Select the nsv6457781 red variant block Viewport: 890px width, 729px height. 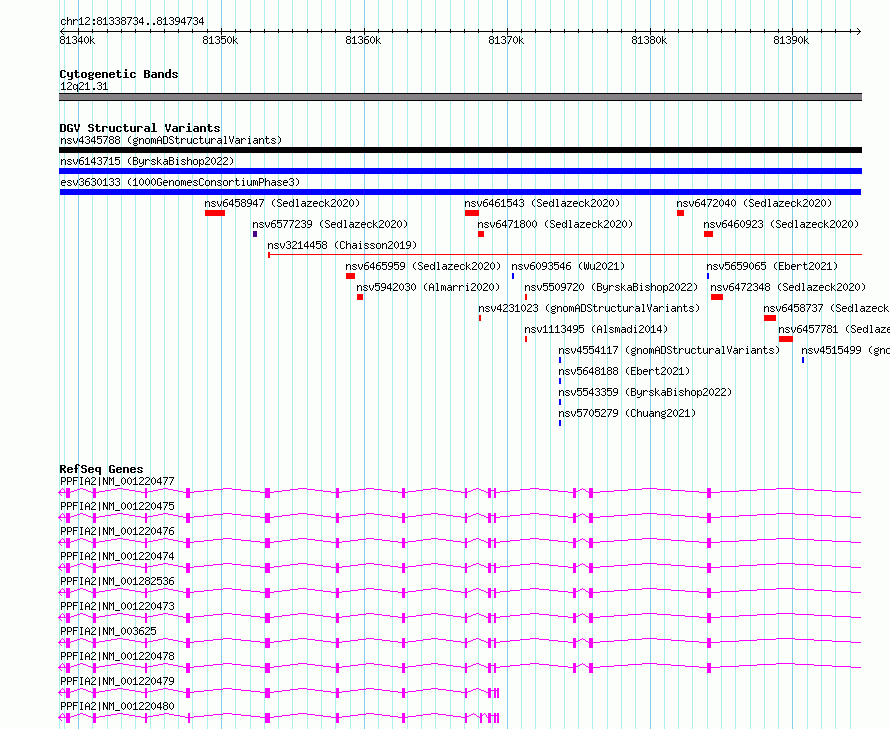[x=786, y=339]
